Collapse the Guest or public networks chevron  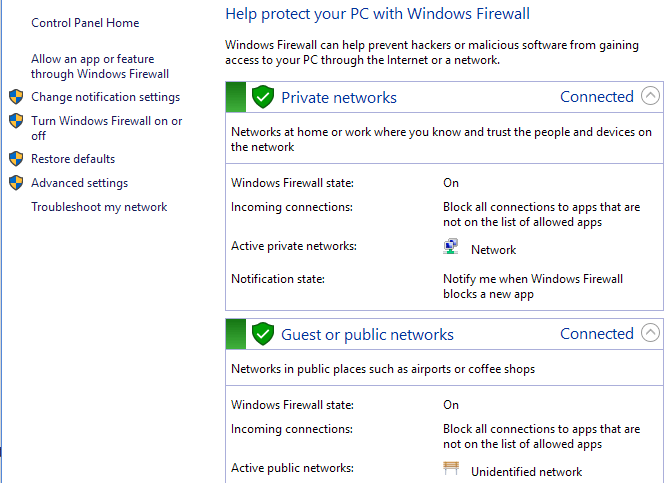[650, 334]
